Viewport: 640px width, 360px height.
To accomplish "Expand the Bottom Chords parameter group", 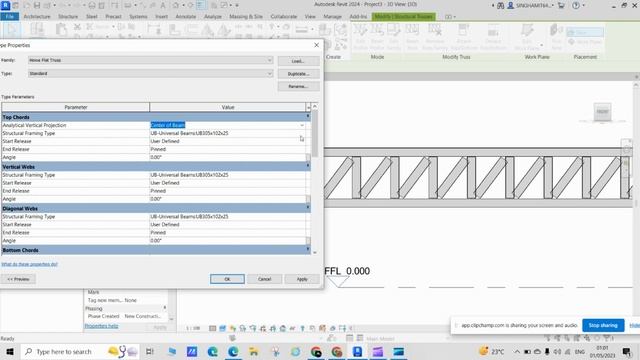I will click(x=308, y=250).
